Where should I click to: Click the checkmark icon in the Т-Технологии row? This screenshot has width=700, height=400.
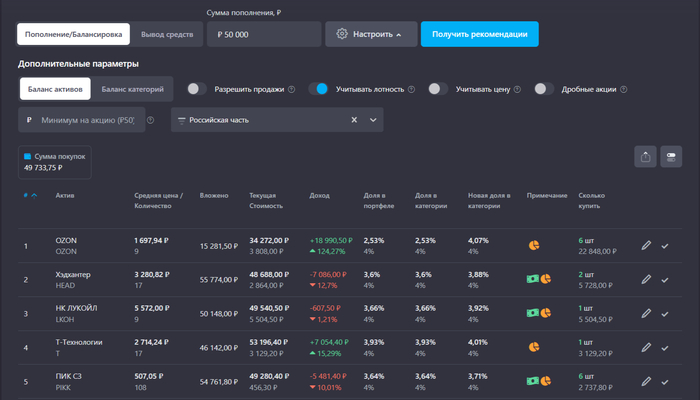click(665, 348)
